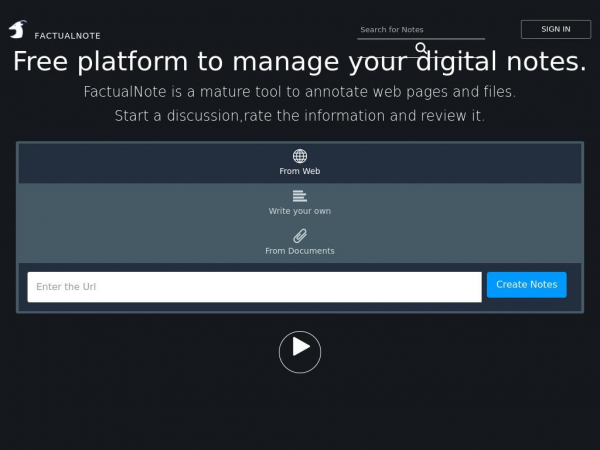Click the Create Notes button

click(x=527, y=285)
